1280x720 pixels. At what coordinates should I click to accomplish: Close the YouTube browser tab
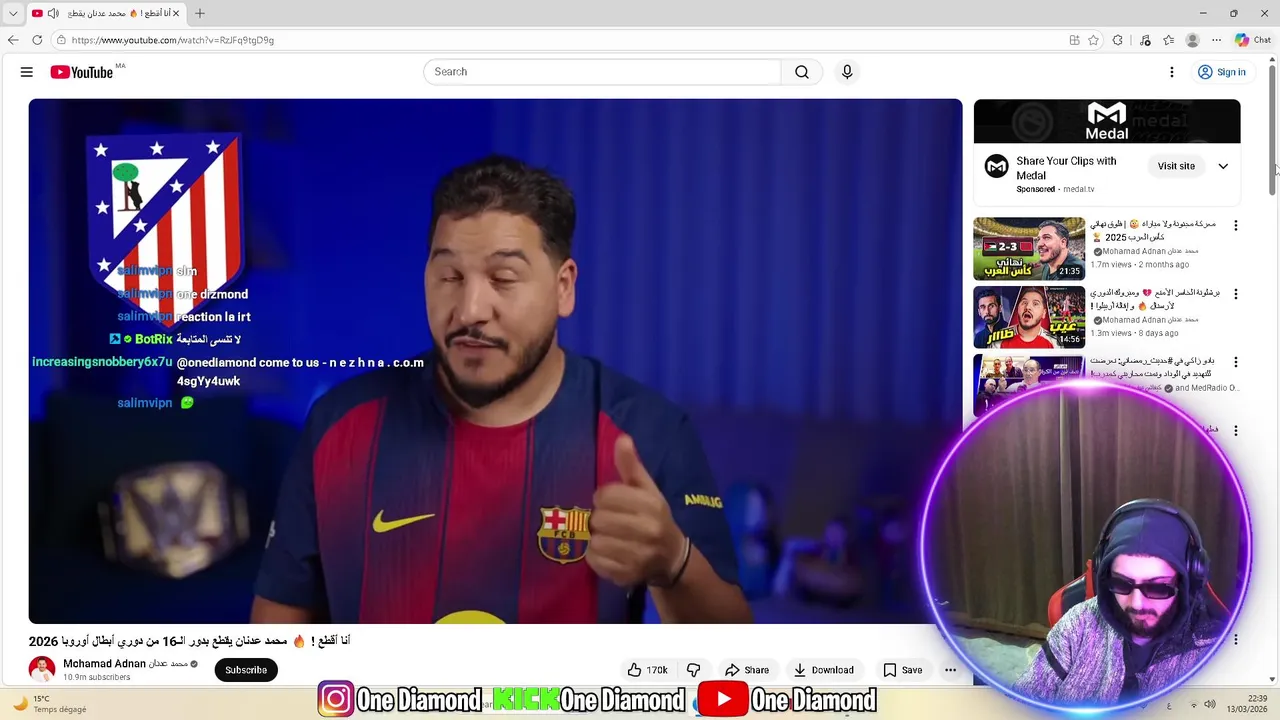click(x=176, y=13)
